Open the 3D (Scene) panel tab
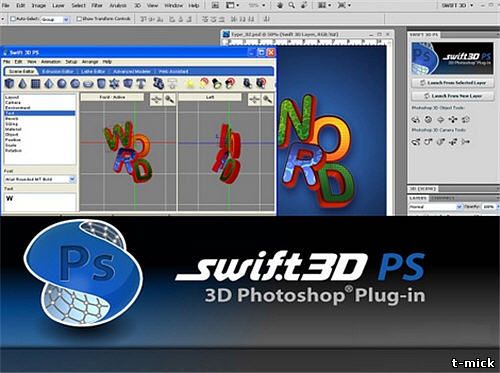The image size is (500, 373). pyautogui.click(x=423, y=189)
